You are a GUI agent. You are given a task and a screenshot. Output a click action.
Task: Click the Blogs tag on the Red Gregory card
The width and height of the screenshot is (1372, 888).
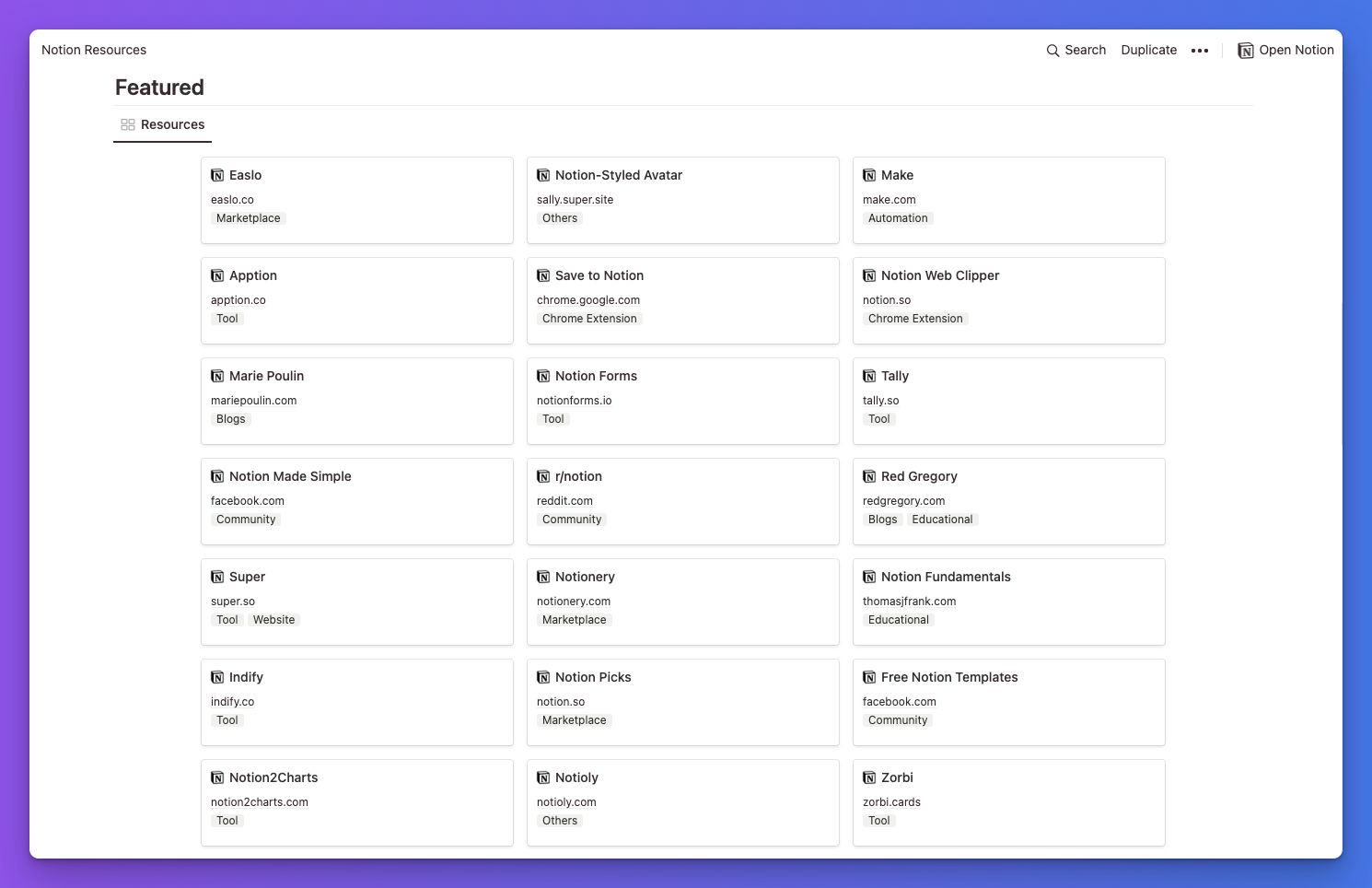[x=882, y=519]
